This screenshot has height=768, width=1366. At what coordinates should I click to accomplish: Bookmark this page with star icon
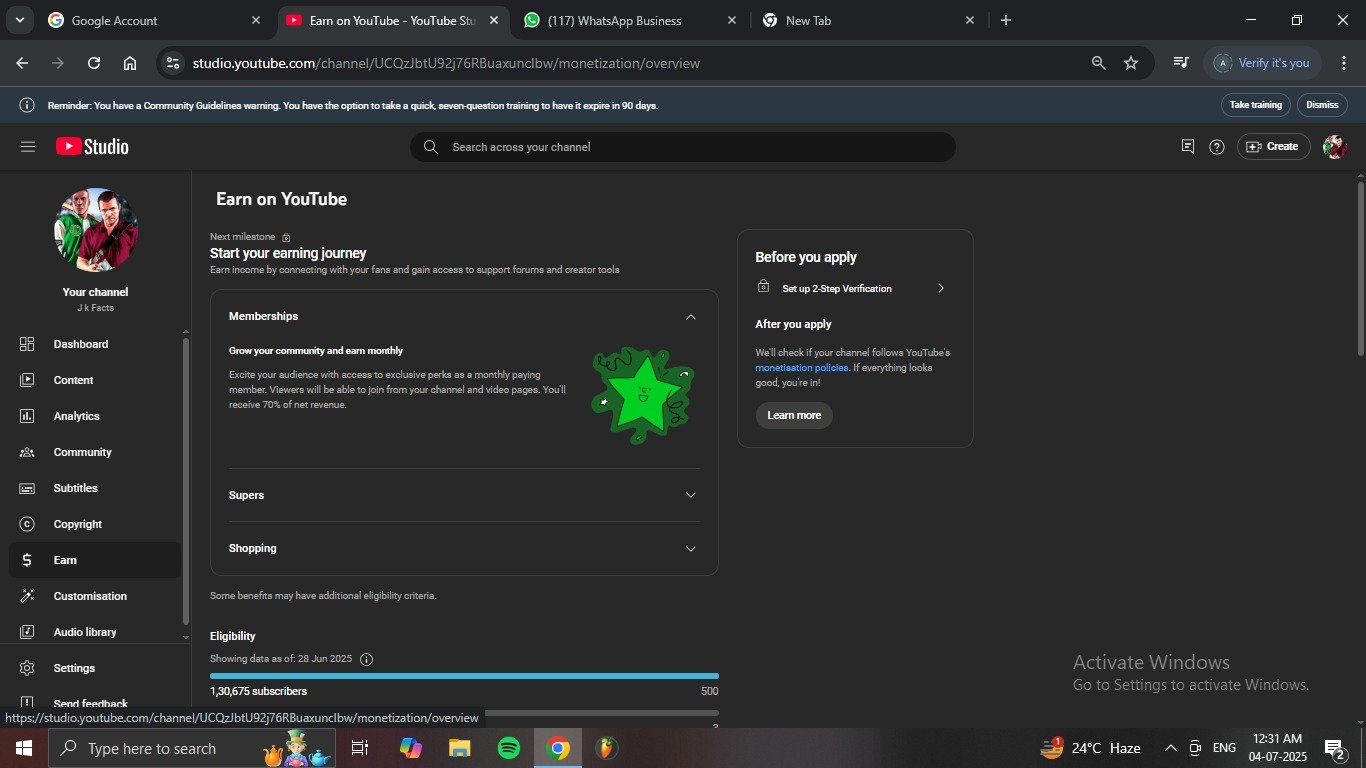coord(1131,63)
